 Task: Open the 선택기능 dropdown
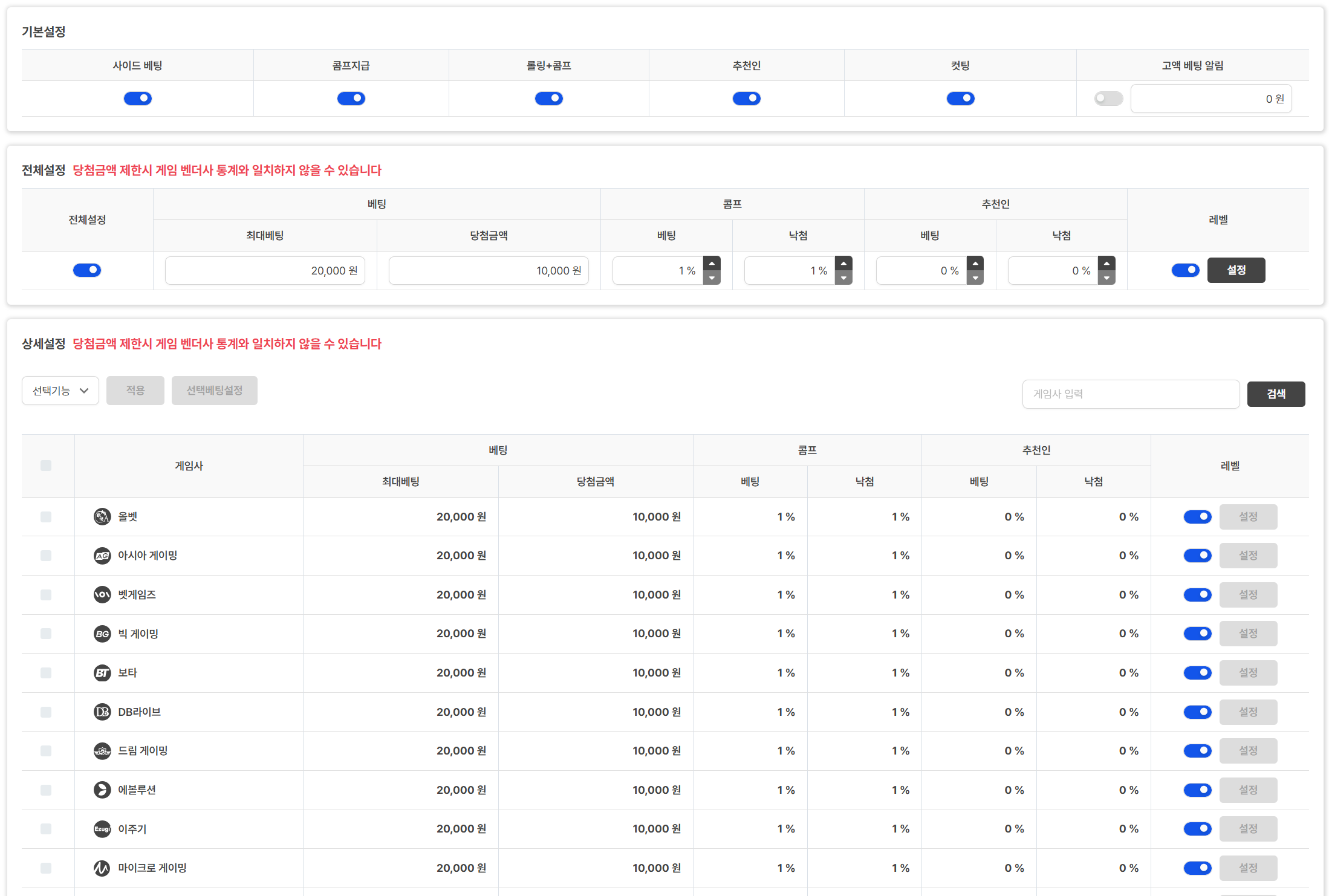coord(60,391)
